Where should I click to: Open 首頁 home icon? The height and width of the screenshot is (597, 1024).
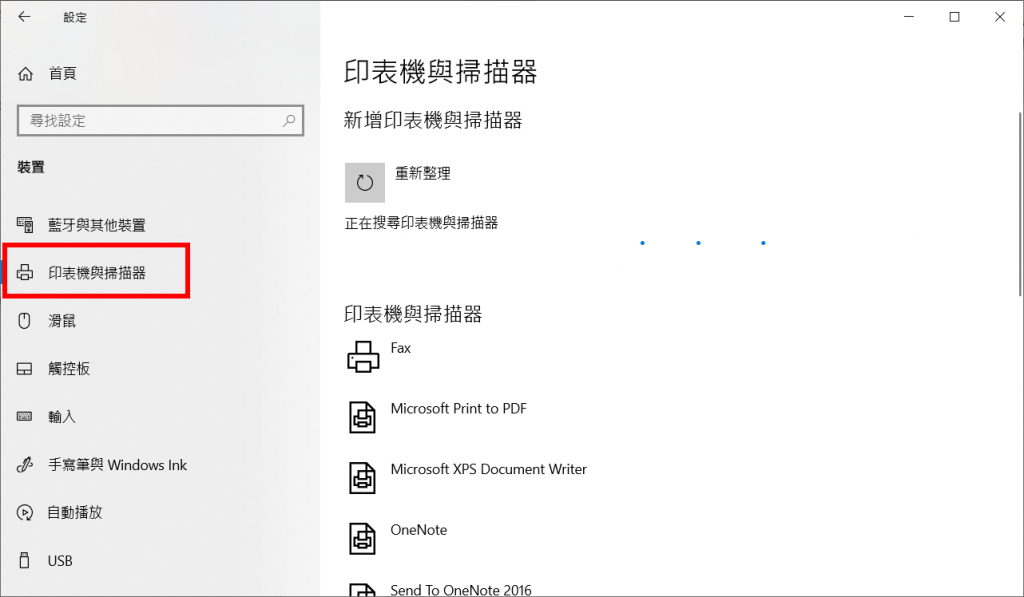coord(25,74)
